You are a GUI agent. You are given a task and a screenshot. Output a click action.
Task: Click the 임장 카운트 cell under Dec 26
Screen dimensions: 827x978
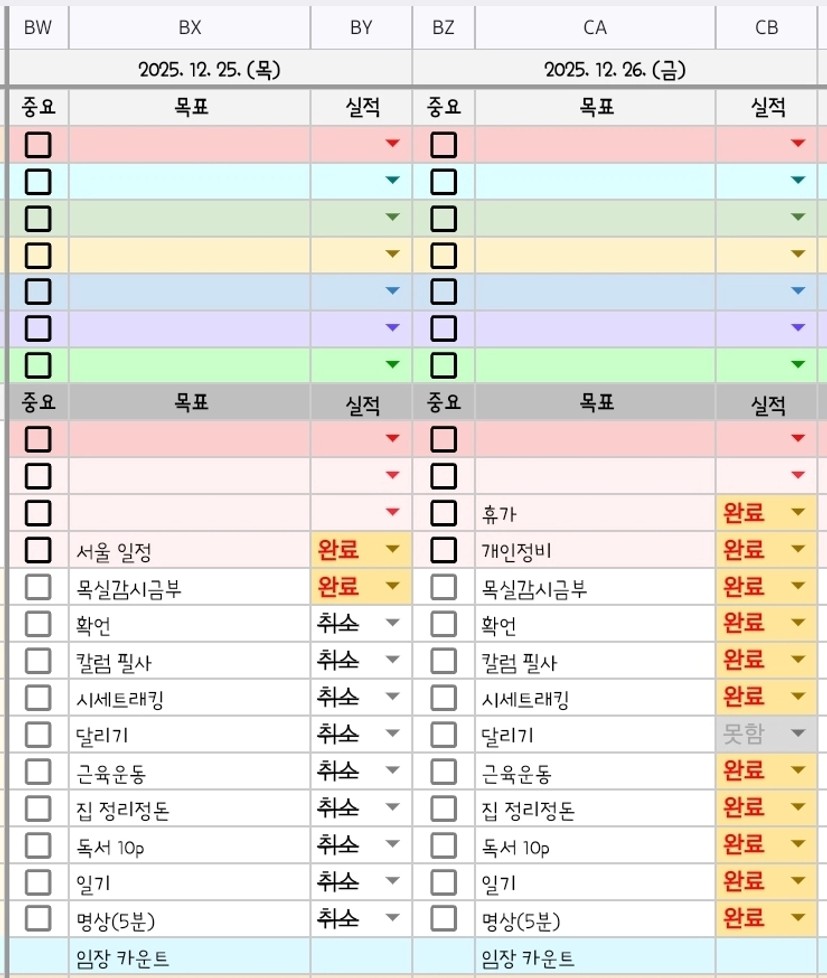pos(595,958)
